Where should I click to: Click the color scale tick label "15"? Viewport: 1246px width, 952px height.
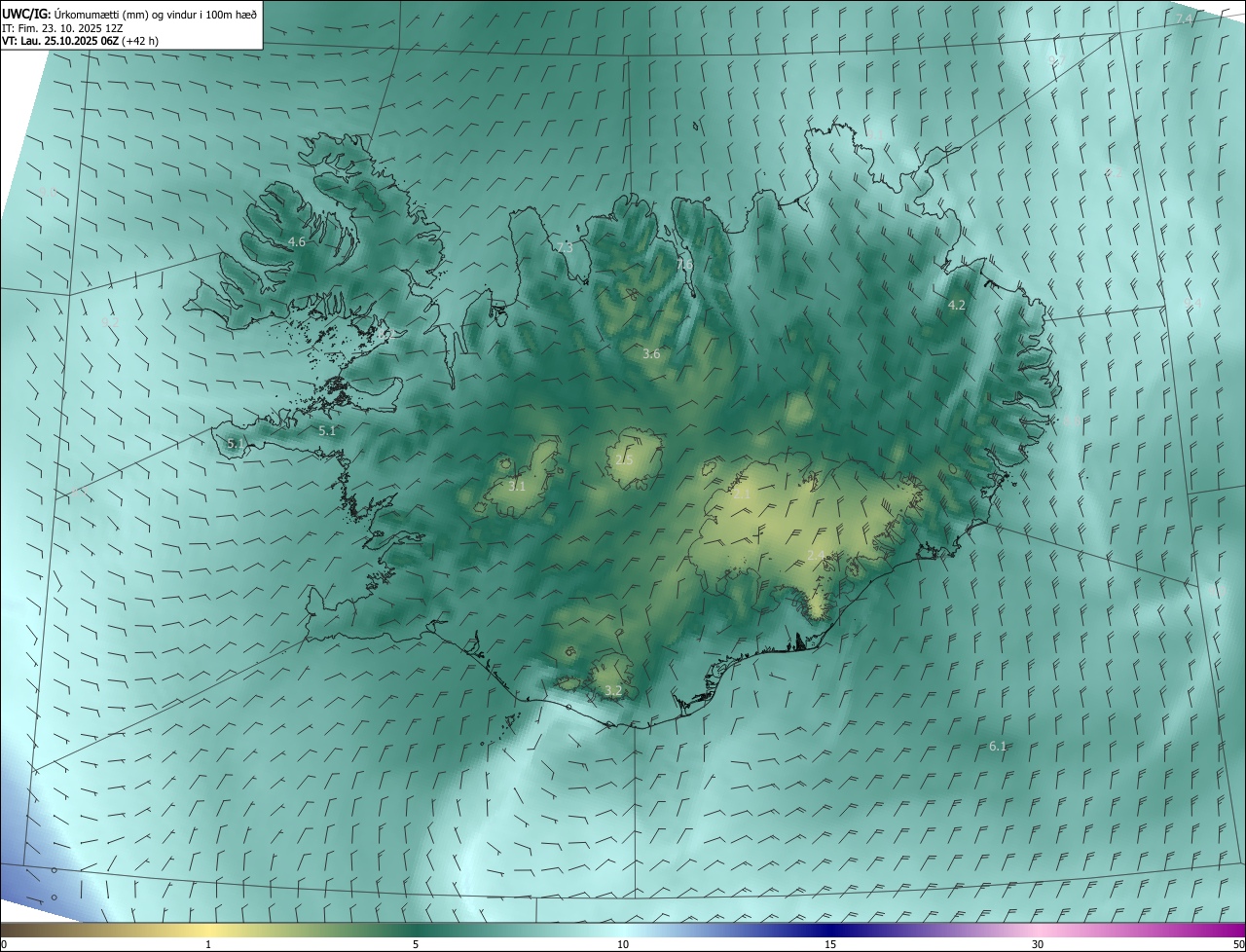click(x=830, y=945)
